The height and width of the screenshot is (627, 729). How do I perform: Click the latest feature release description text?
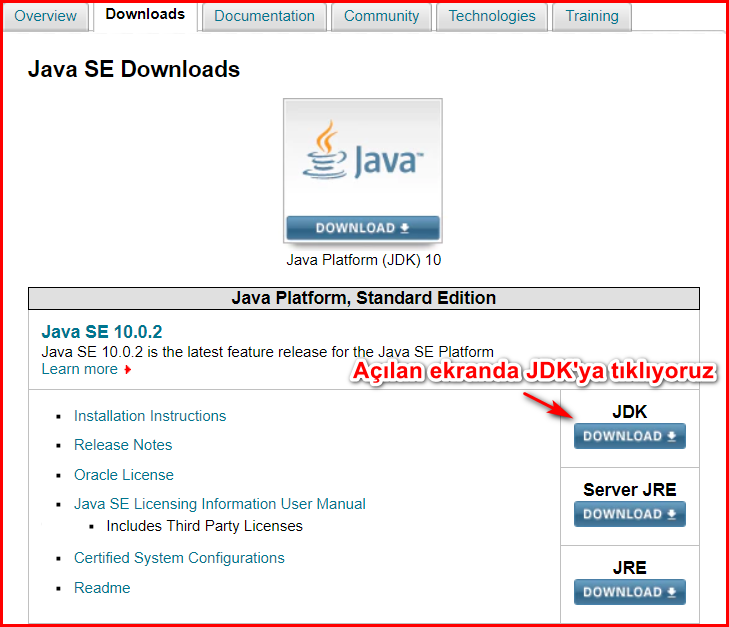(x=267, y=352)
